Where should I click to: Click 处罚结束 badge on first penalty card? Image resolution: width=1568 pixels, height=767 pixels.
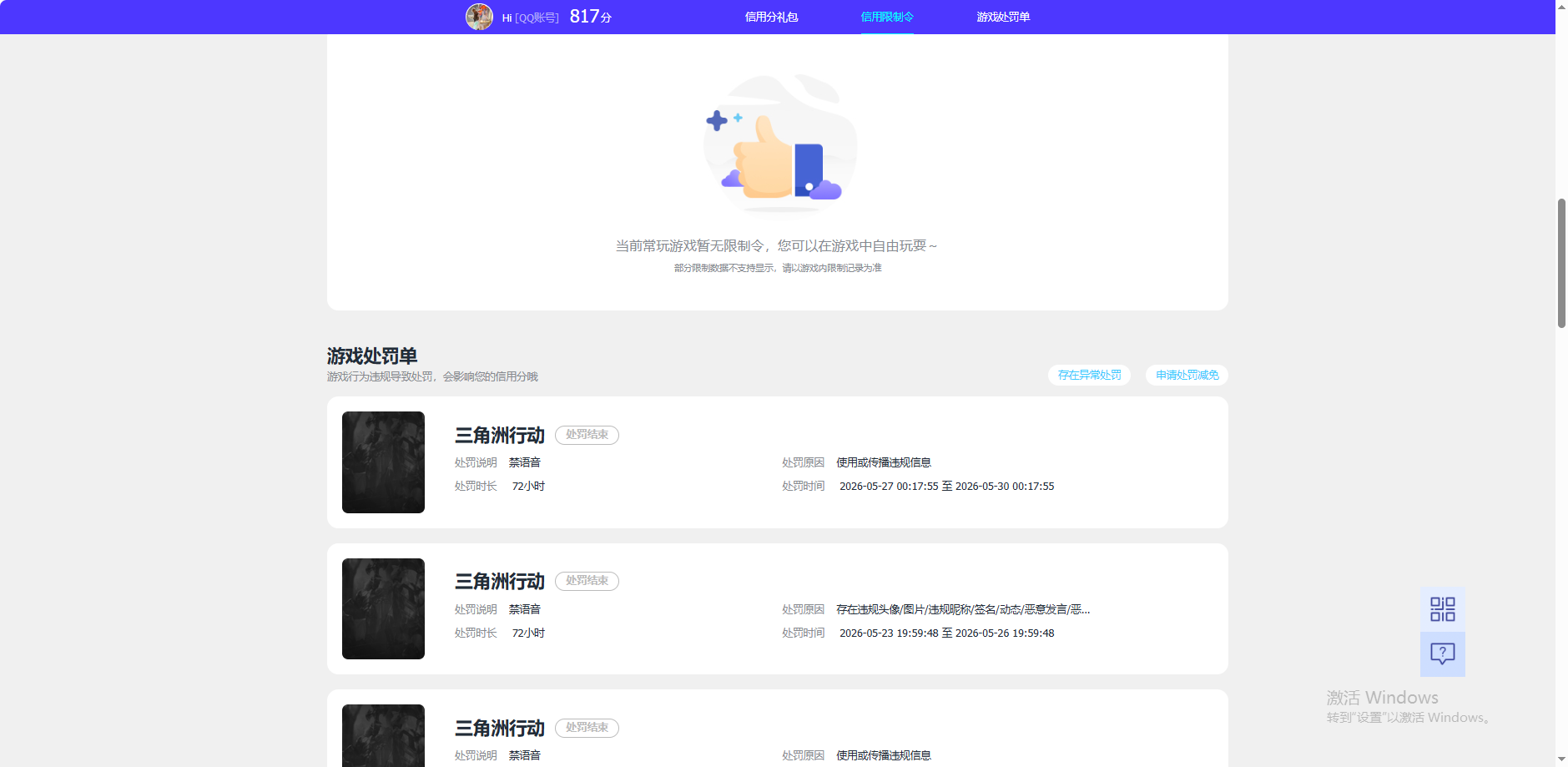click(x=587, y=435)
